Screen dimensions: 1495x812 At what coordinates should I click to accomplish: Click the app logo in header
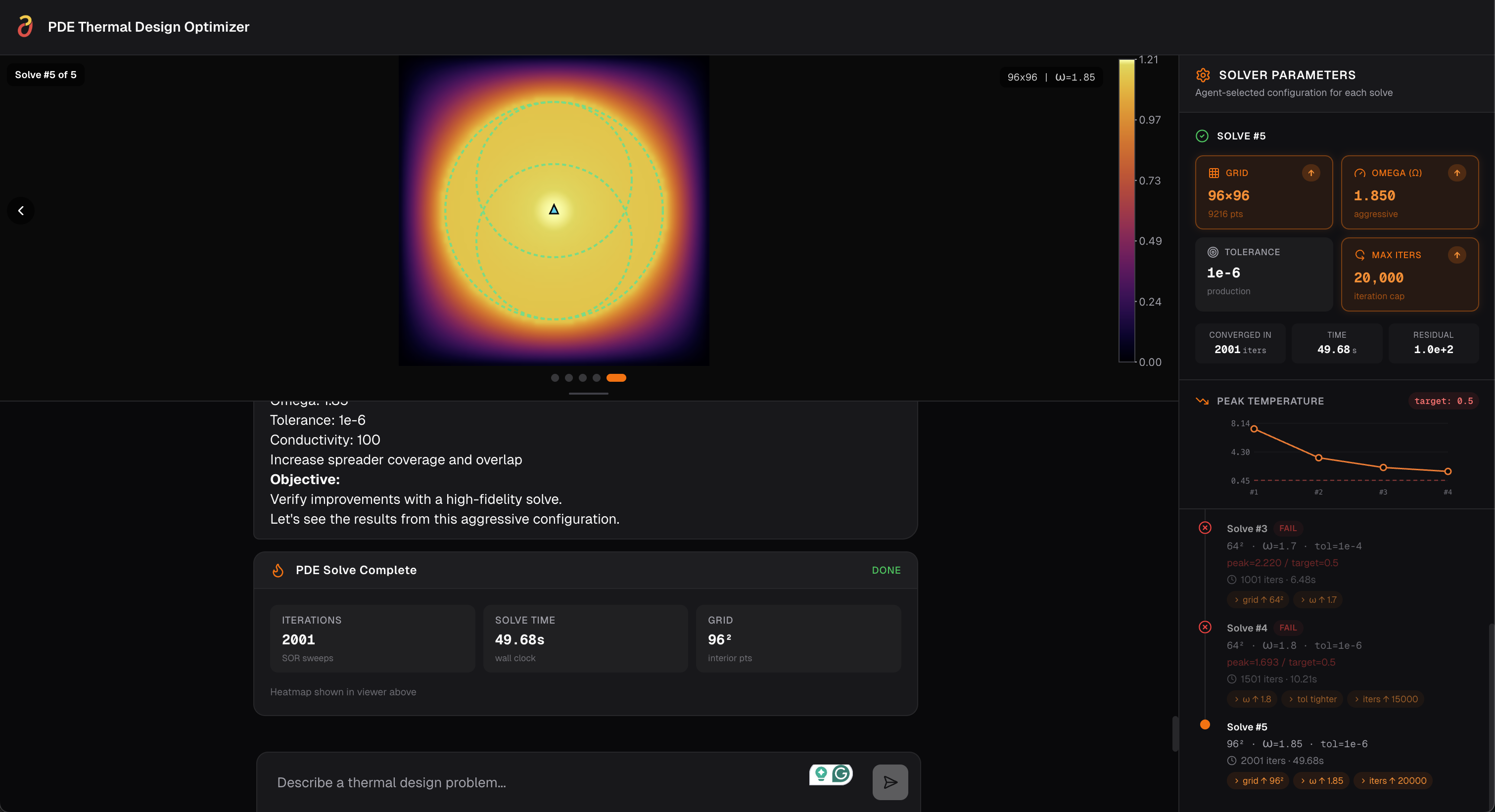click(x=25, y=27)
